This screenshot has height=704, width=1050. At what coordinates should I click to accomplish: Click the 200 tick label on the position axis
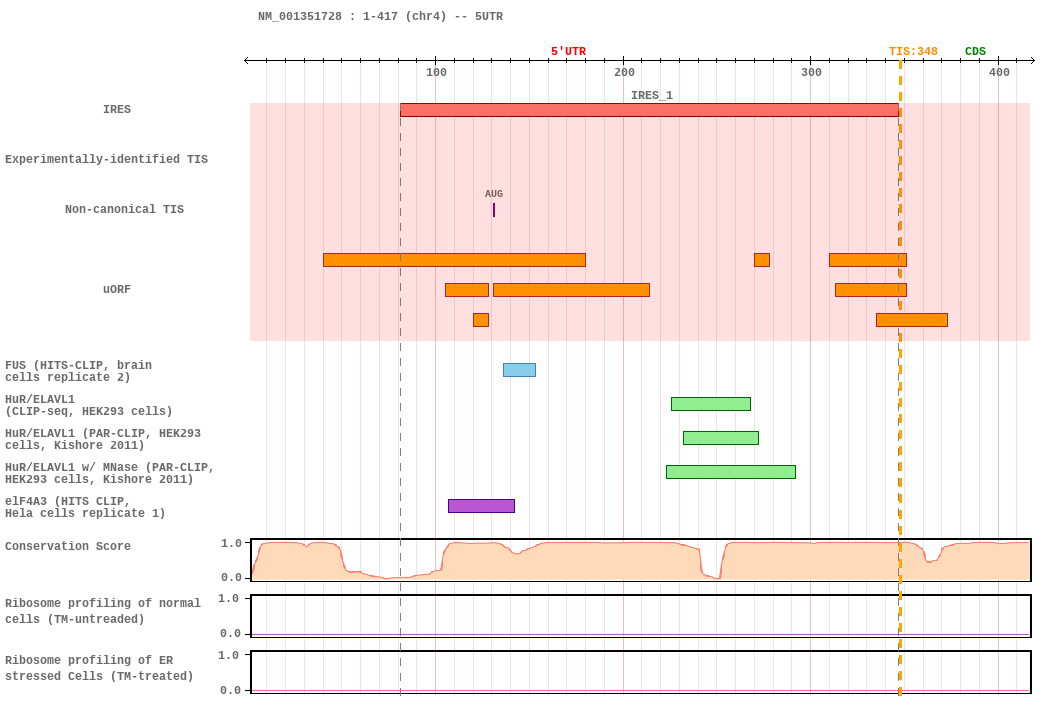tap(624, 73)
